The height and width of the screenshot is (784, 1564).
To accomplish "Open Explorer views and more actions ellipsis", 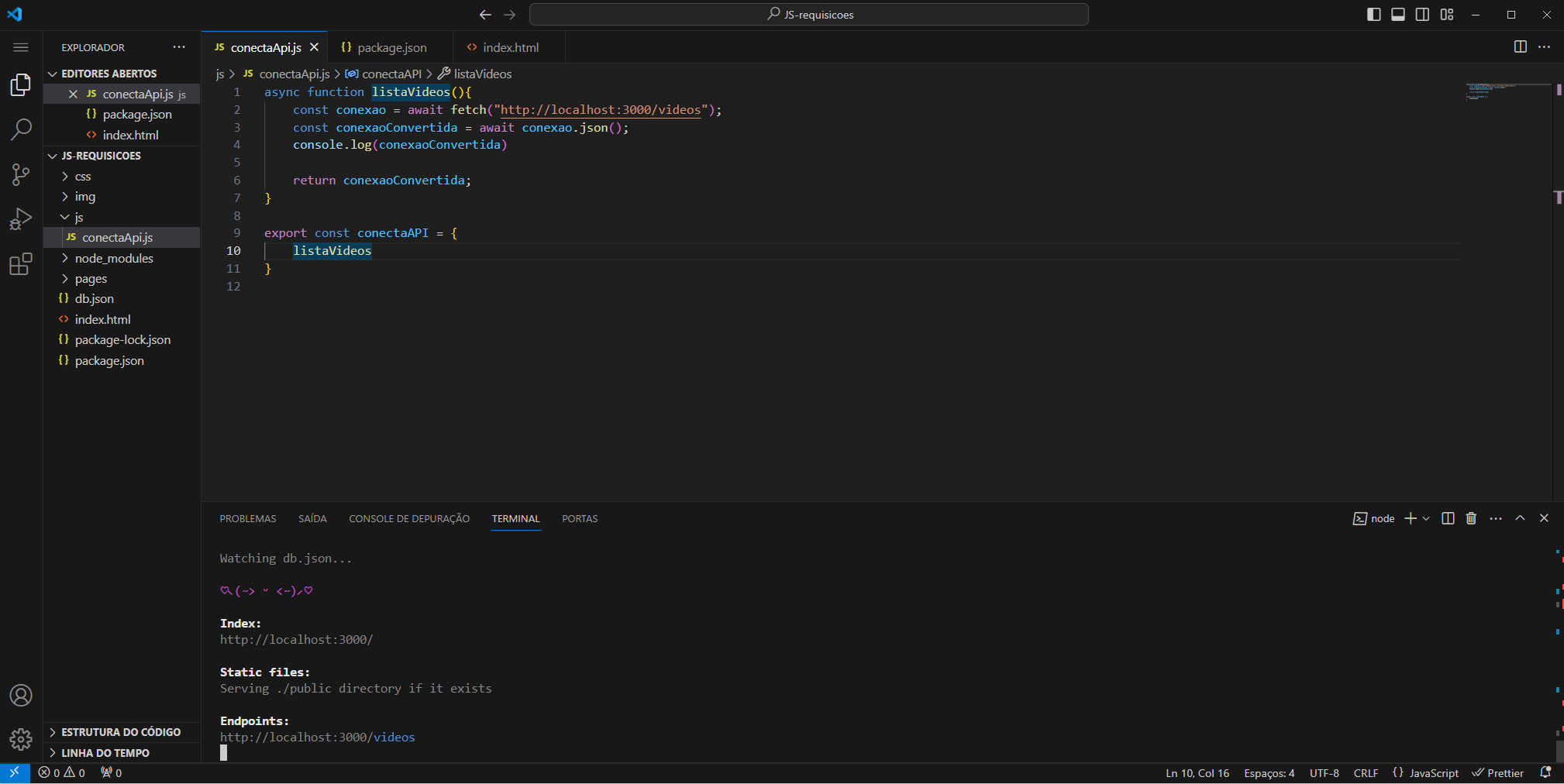I will (179, 47).
